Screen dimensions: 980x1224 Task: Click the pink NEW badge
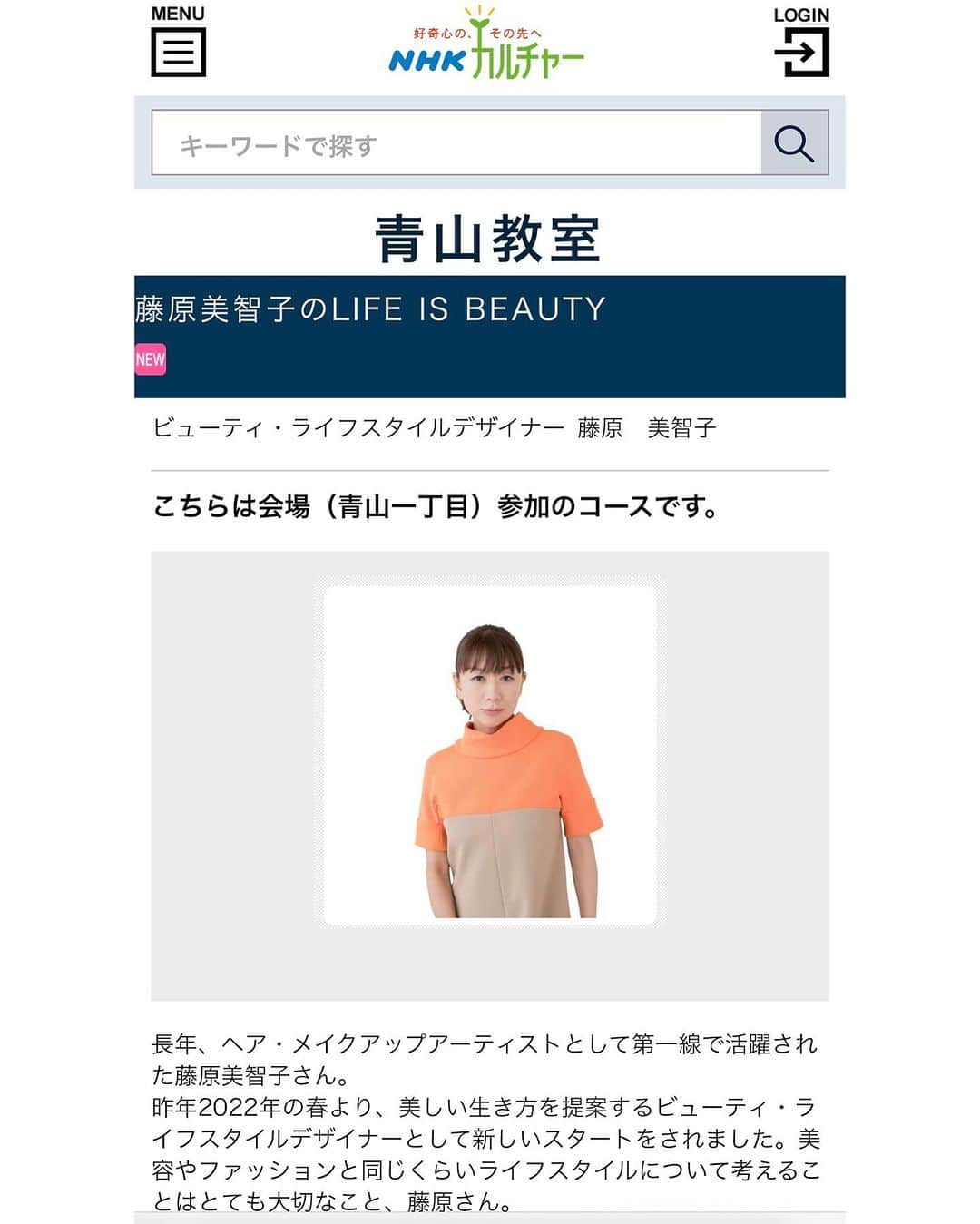[x=151, y=359]
